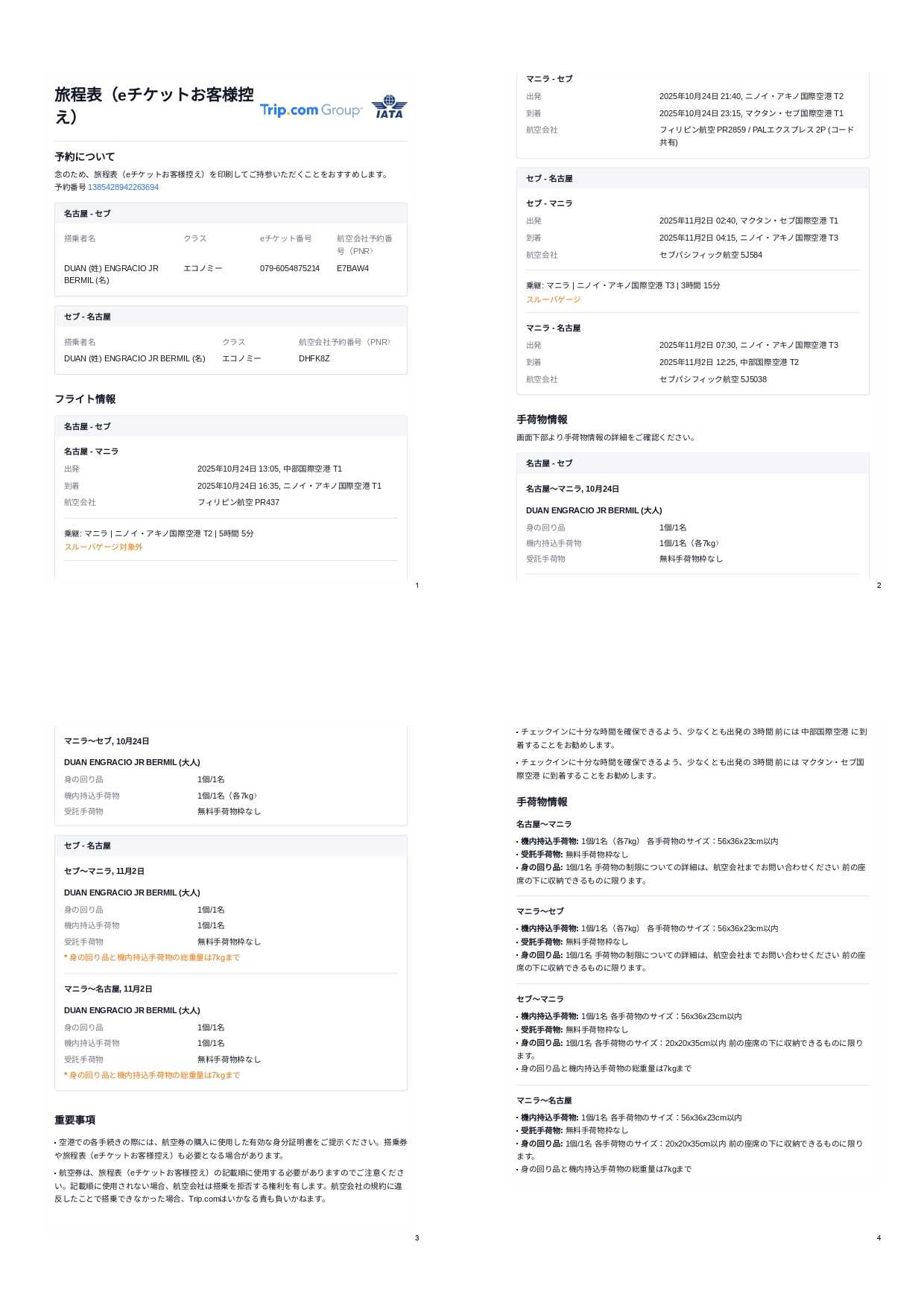Select the PNR code DHFK8Z

[x=314, y=358]
